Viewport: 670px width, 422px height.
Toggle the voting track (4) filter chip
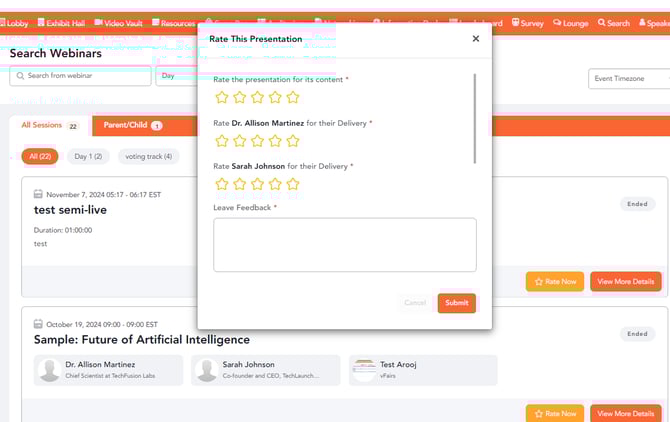pyautogui.click(x=148, y=156)
